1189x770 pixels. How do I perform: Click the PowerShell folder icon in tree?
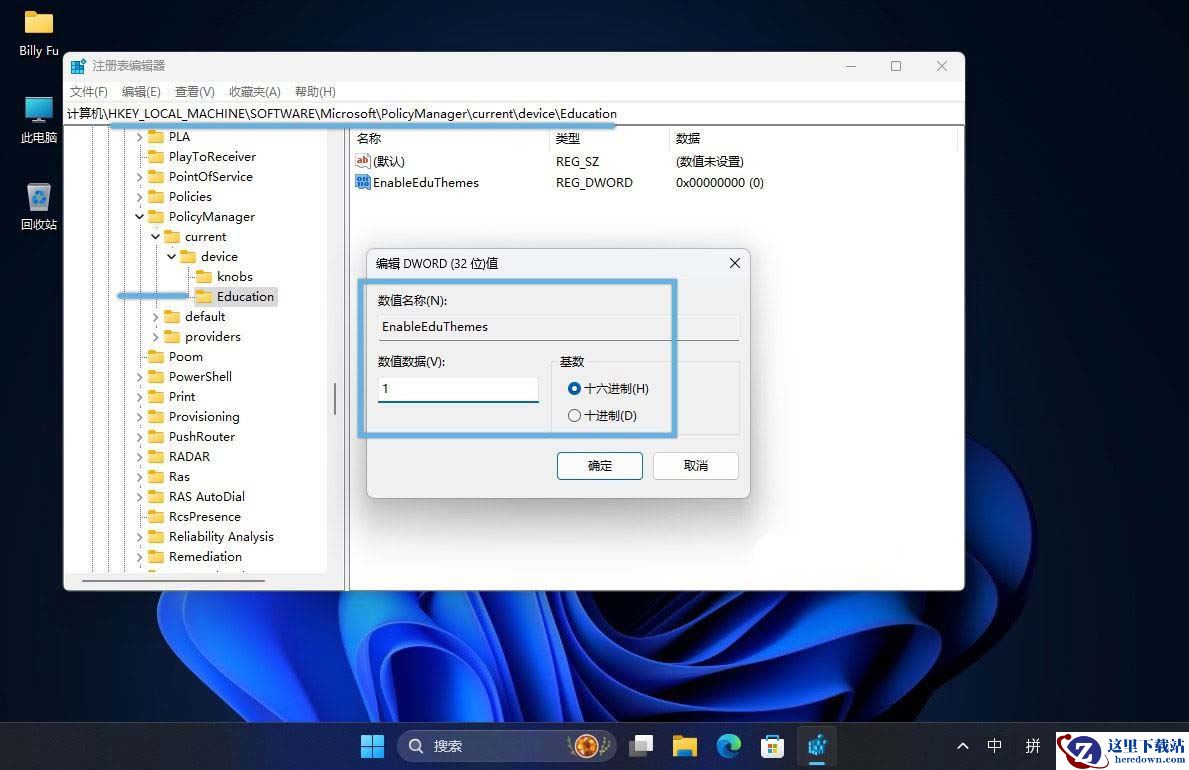click(x=156, y=376)
